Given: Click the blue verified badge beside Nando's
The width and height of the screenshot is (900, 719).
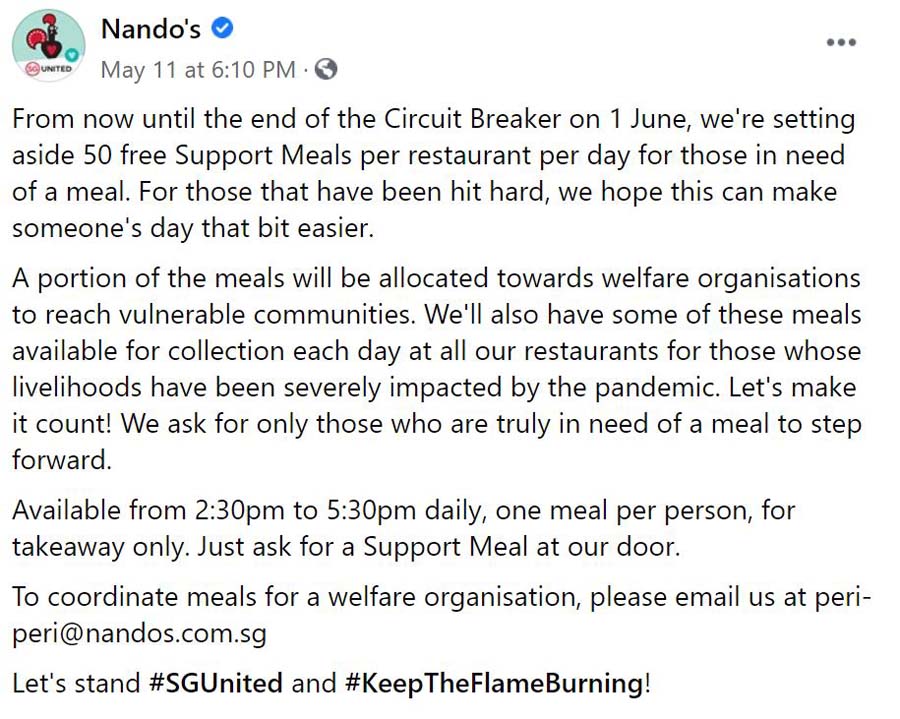Looking at the screenshot, I should click(x=223, y=30).
